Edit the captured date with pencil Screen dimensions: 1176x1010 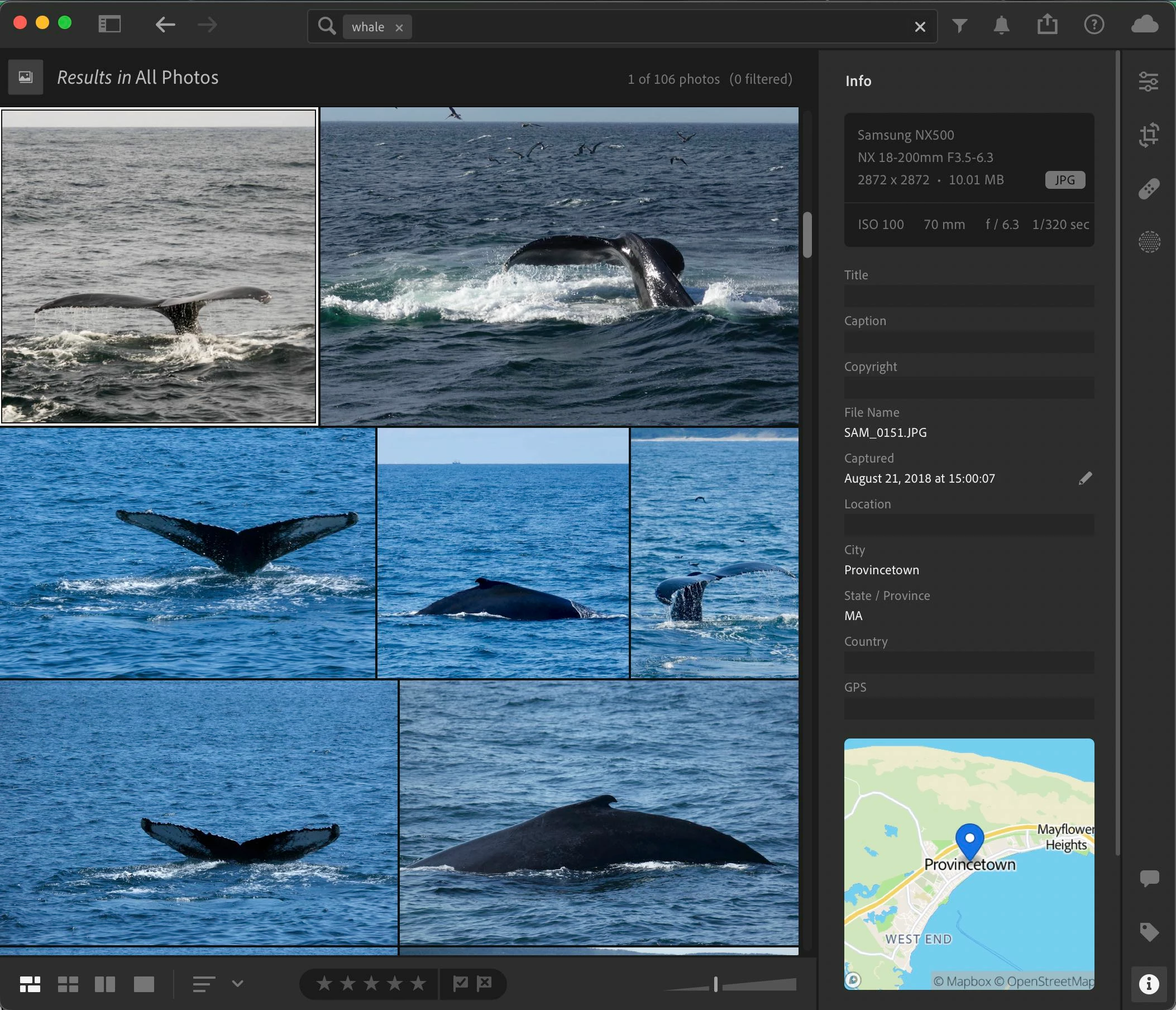tap(1084, 478)
